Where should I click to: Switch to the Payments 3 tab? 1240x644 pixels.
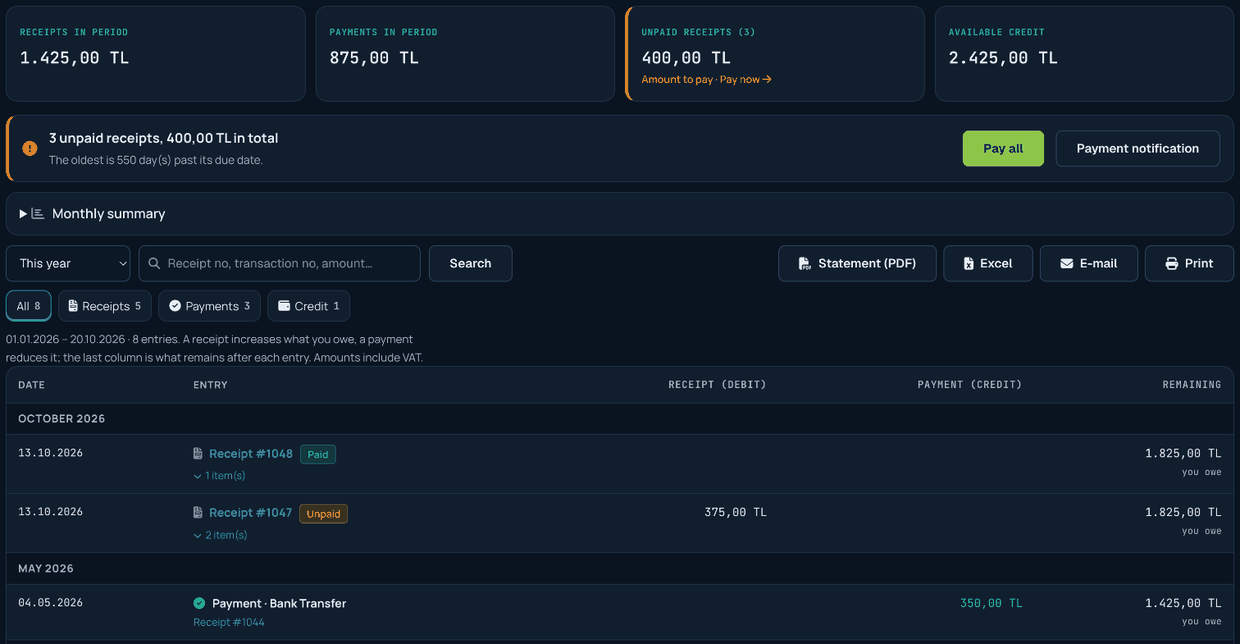[x=210, y=306]
